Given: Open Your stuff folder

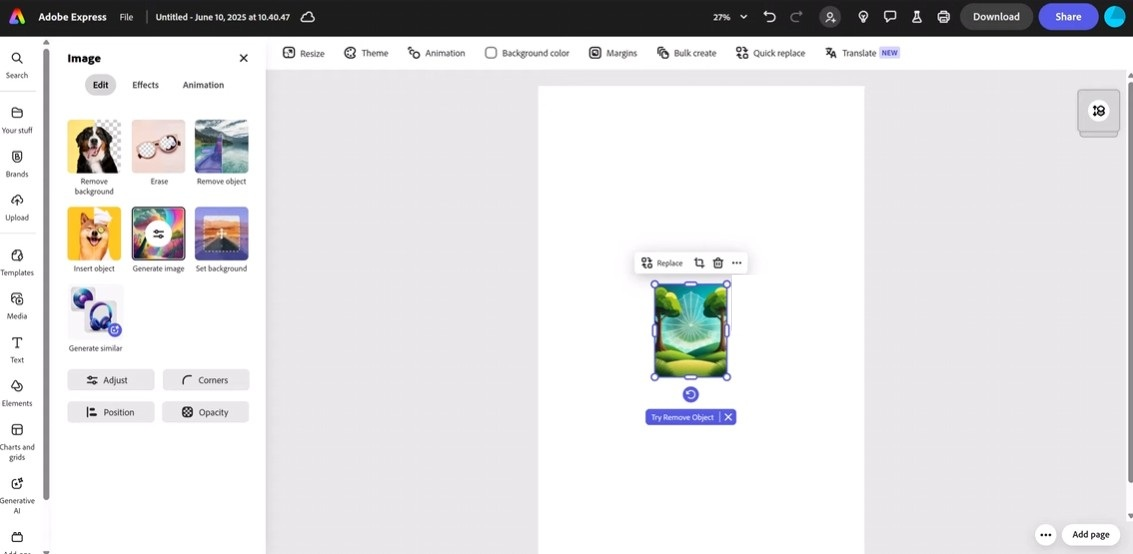Looking at the screenshot, I should pos(17,120).
